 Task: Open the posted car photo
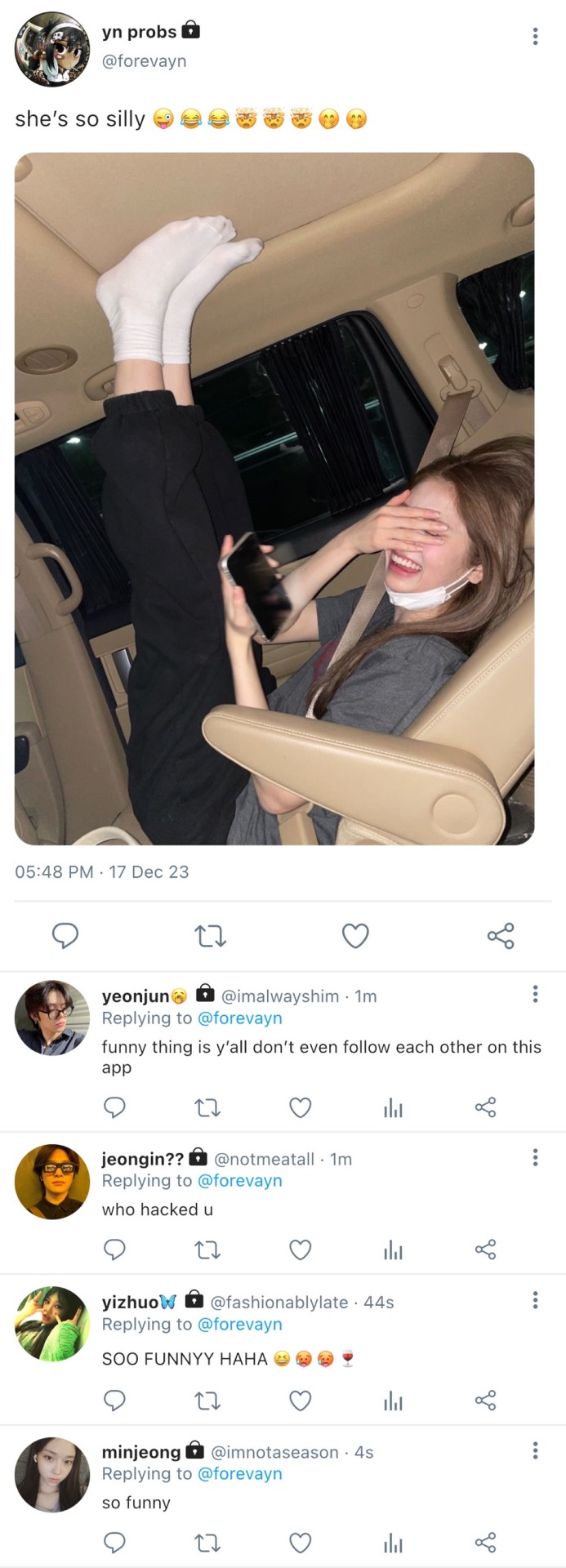tap(274, 498)
